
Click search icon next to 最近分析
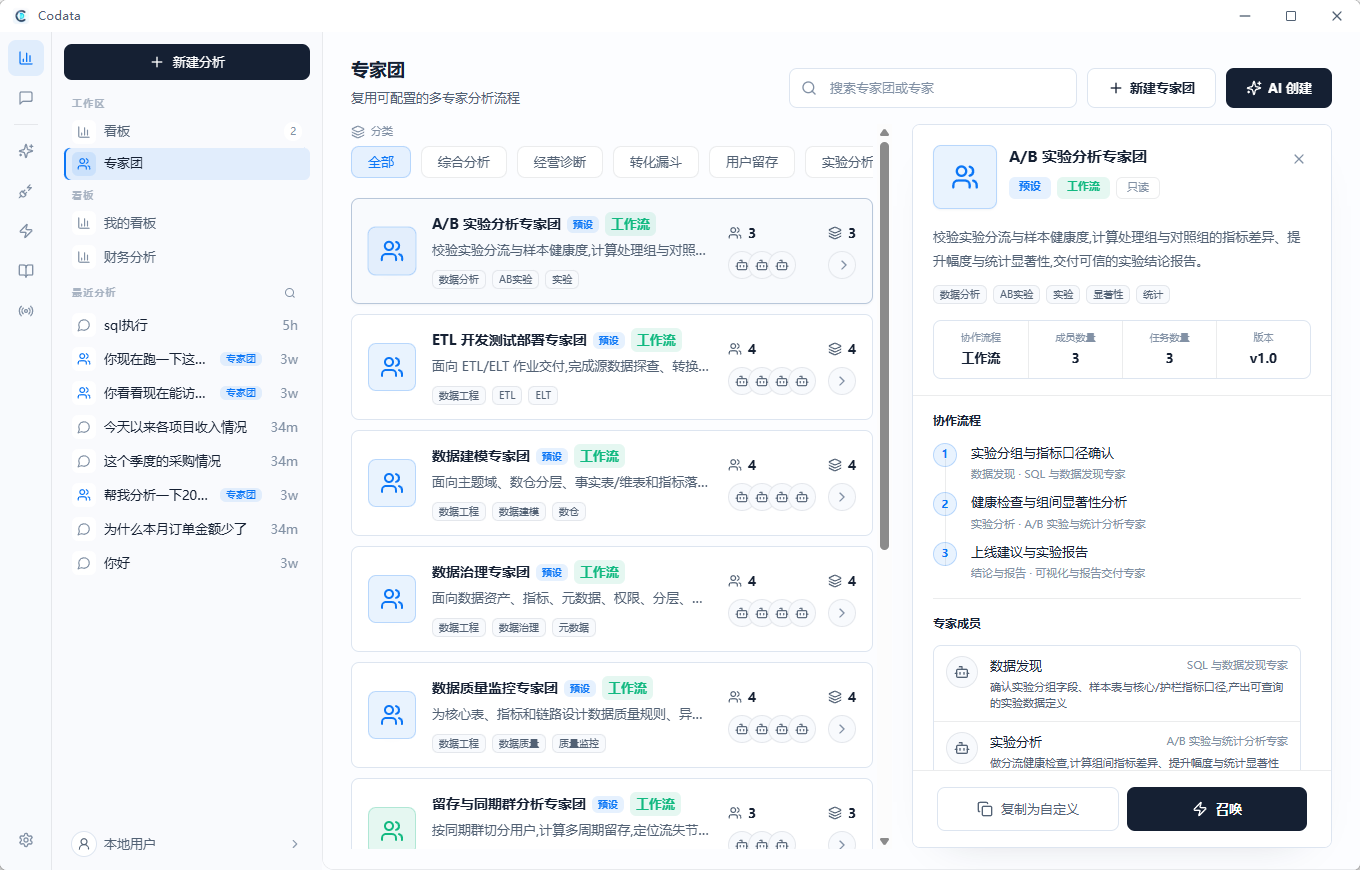point(290,293)
